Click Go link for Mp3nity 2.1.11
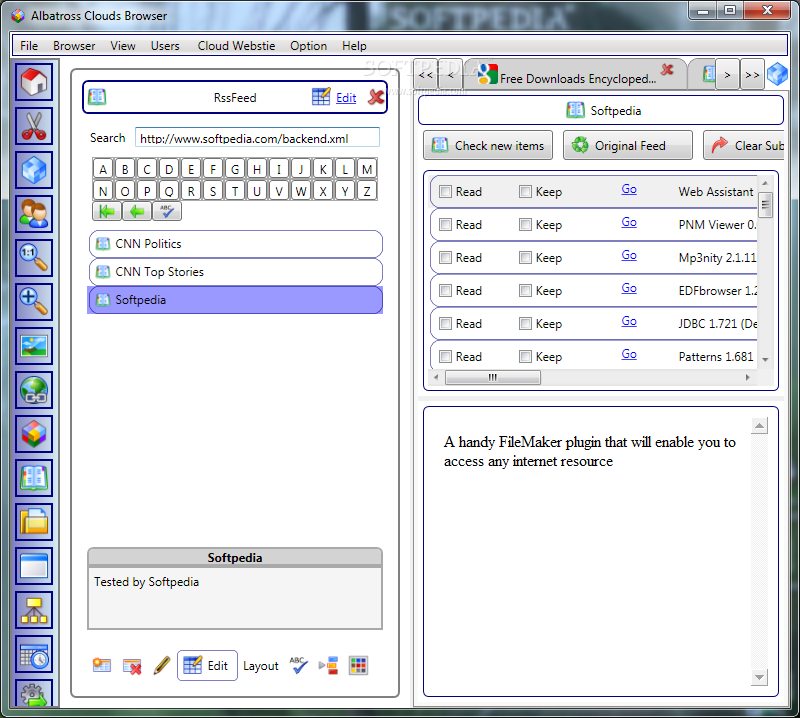Screen dimensions: 800x718 click(x=629, y=255)
